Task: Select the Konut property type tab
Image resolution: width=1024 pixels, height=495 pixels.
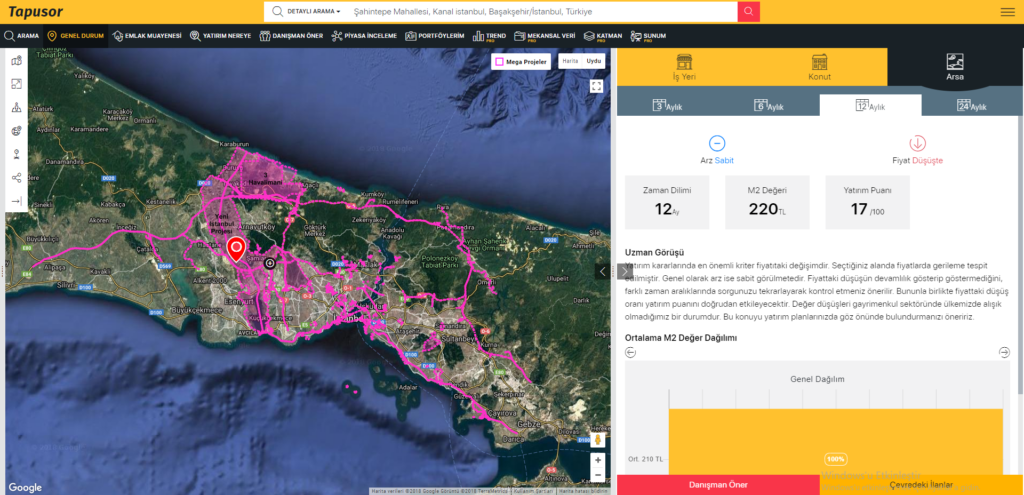Action: (x=818, y=67)
